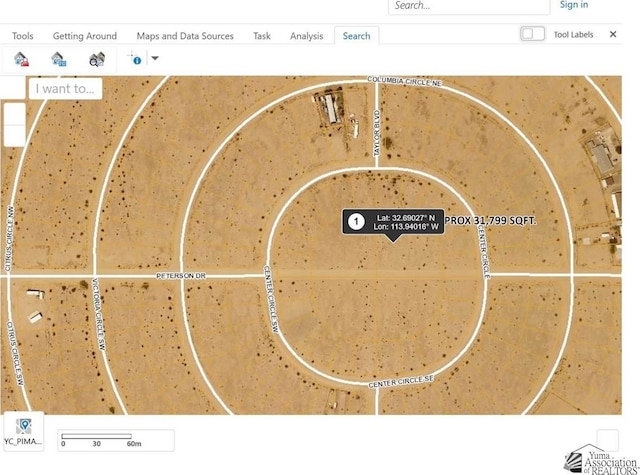
Task: Open the identify tool dropdown arrow
Action: [155, 58]
